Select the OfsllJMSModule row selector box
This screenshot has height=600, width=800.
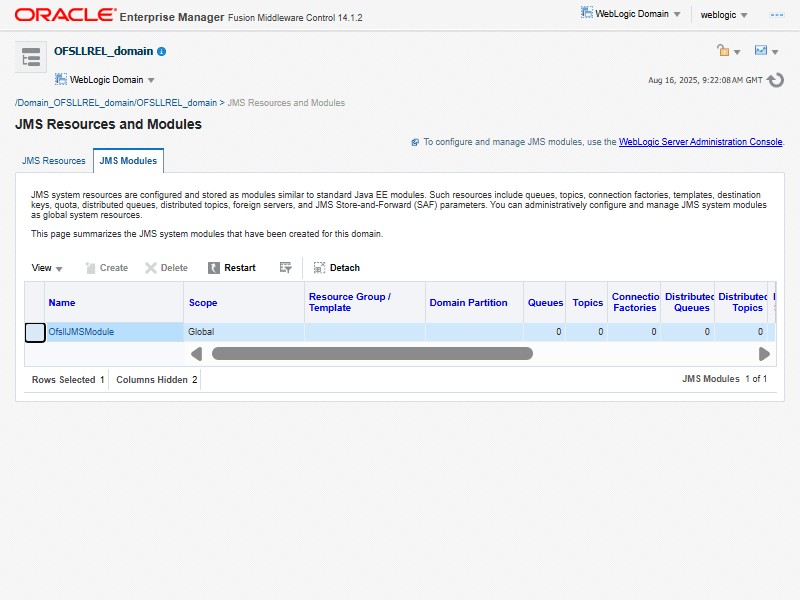point(35,333)
